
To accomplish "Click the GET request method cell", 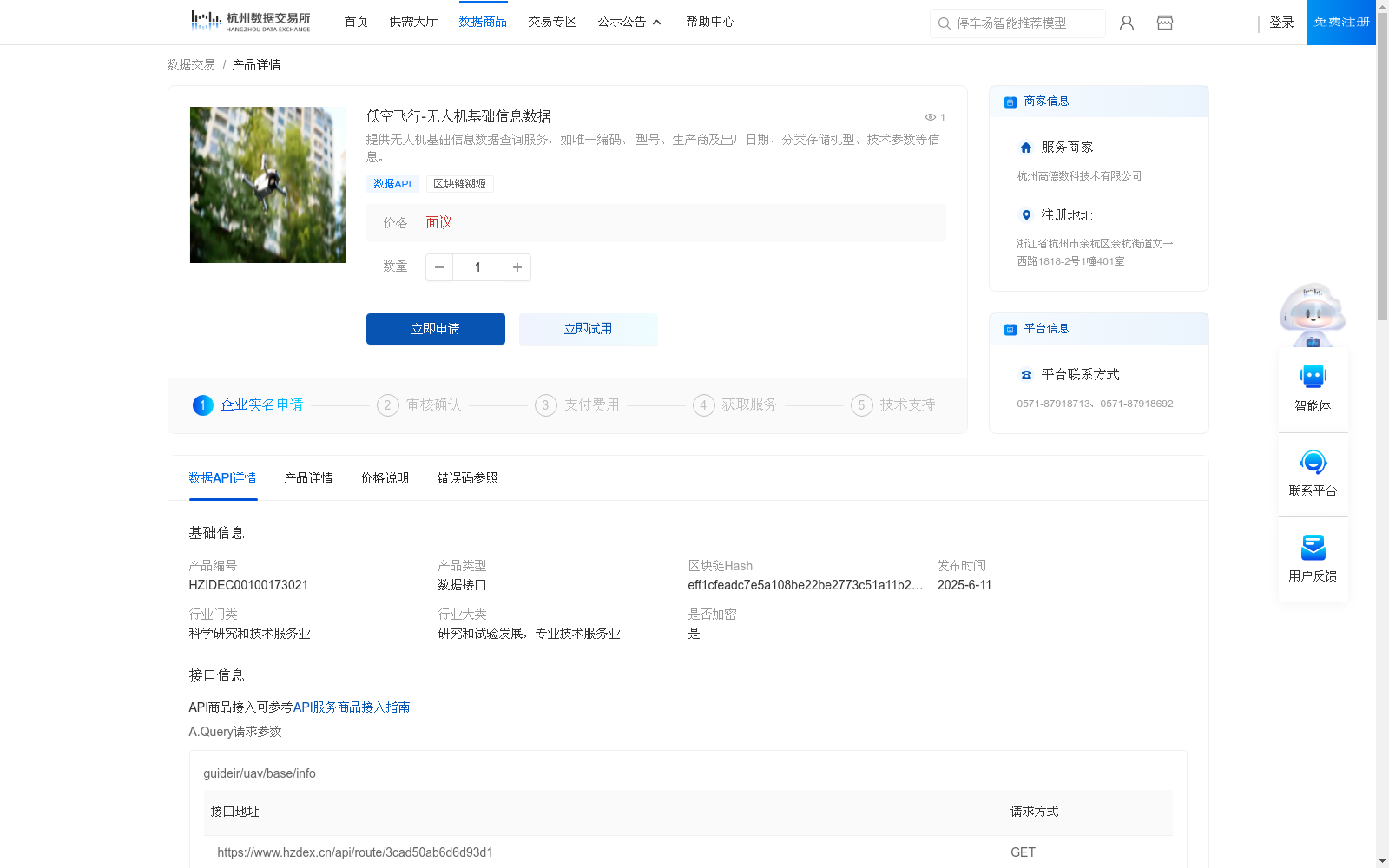I will click(1024, 852).
